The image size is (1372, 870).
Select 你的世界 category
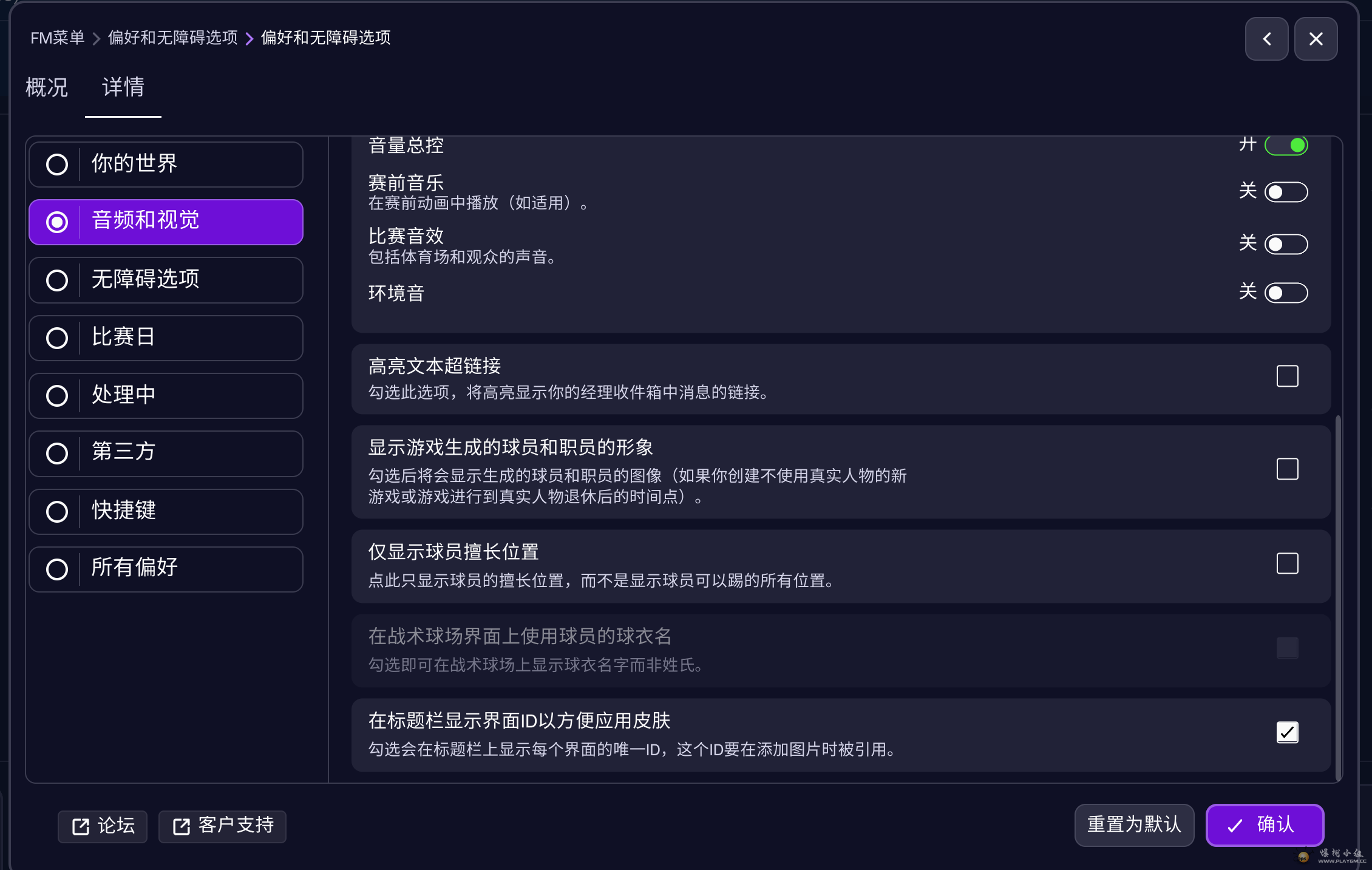tap(165, 163)
